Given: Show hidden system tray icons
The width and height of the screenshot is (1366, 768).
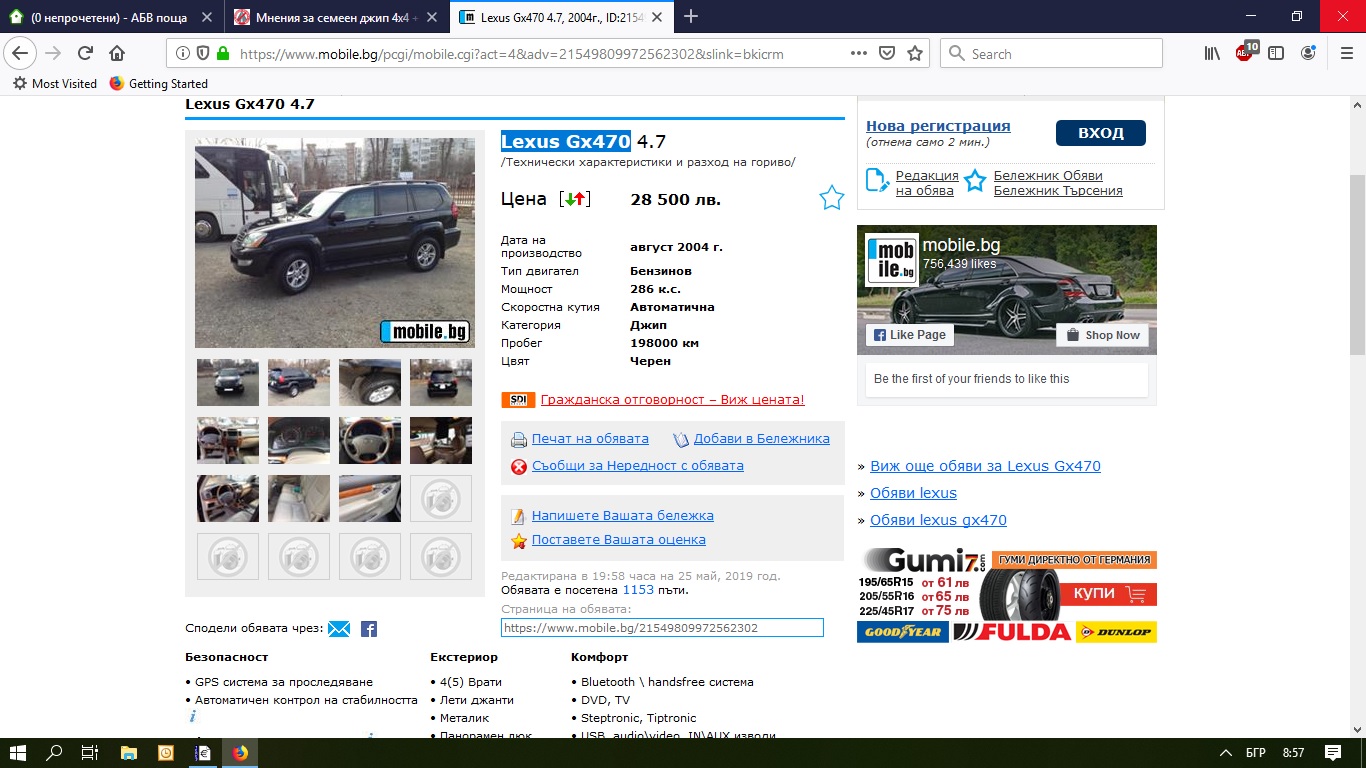Looking at the screenshot, I should click(x=1226, y=752).
